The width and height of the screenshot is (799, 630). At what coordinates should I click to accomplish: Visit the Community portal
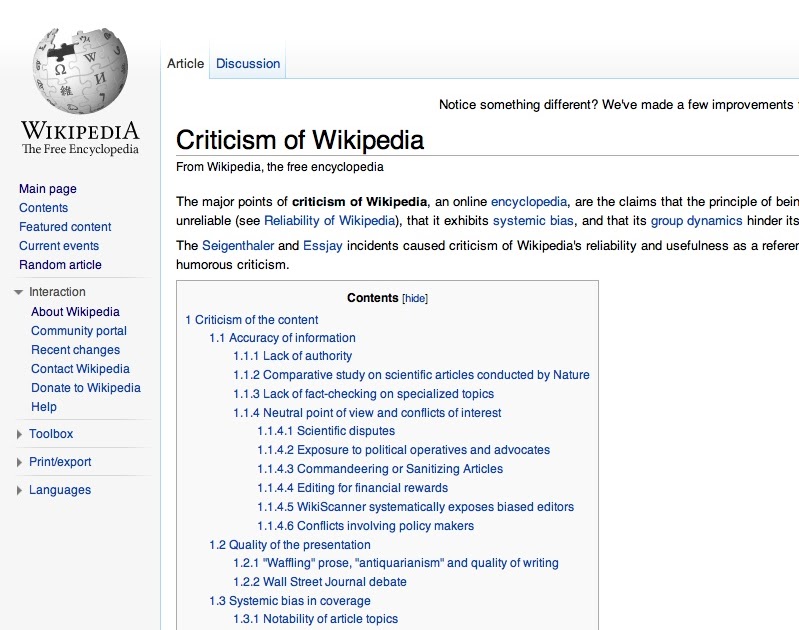click(79, 331)
